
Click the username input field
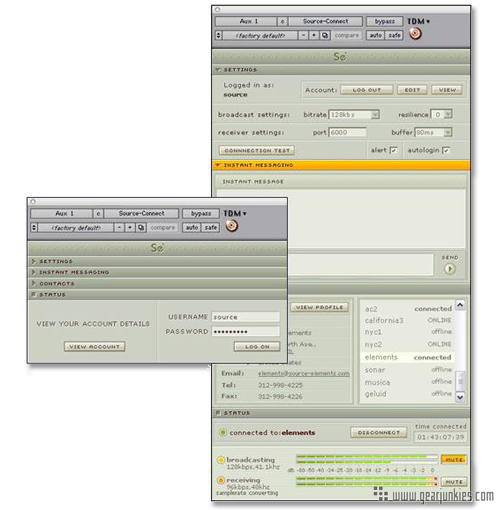click(246, 317)
